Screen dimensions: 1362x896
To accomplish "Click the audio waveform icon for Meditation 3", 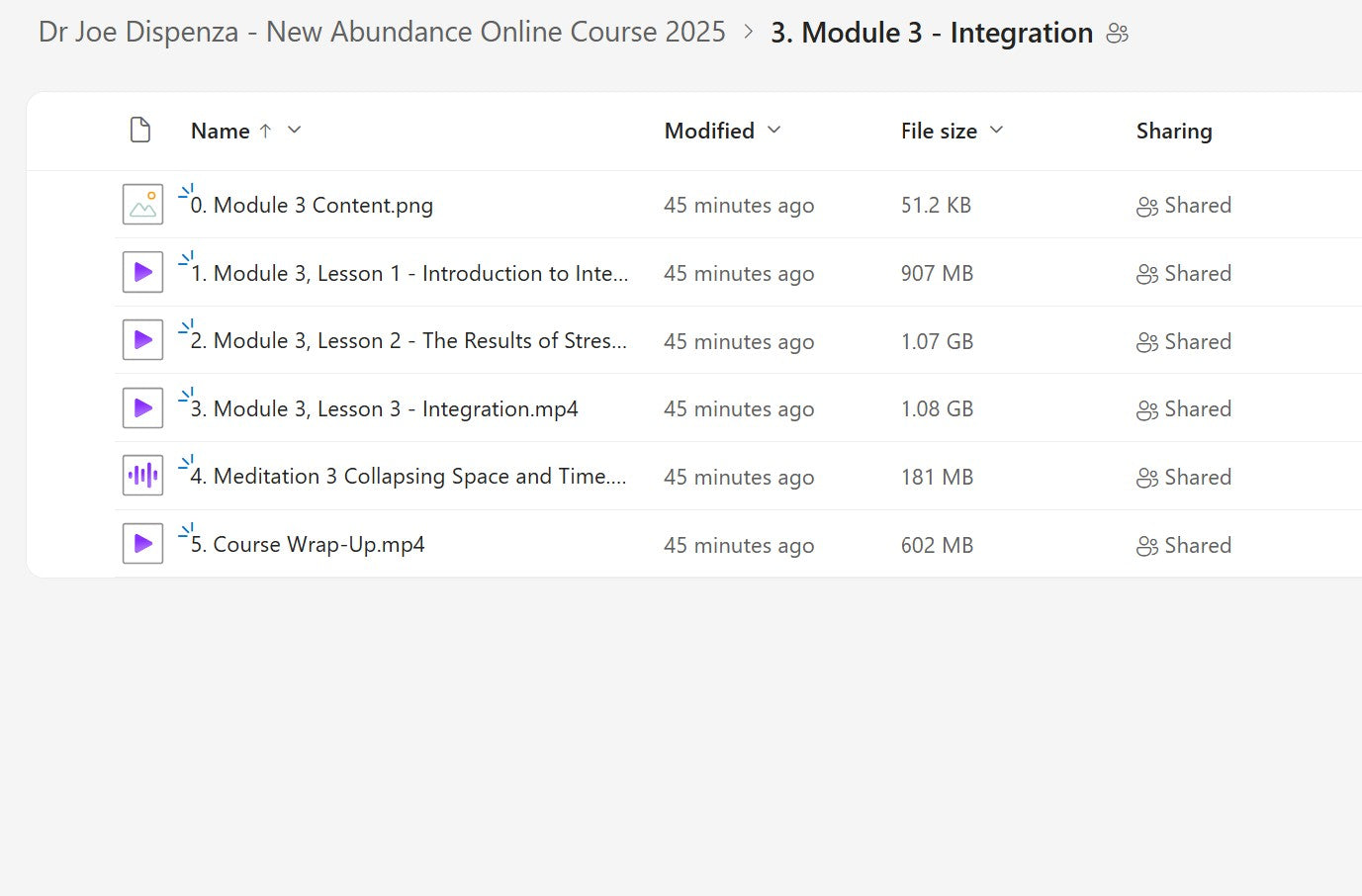I will tap(142, 476).
